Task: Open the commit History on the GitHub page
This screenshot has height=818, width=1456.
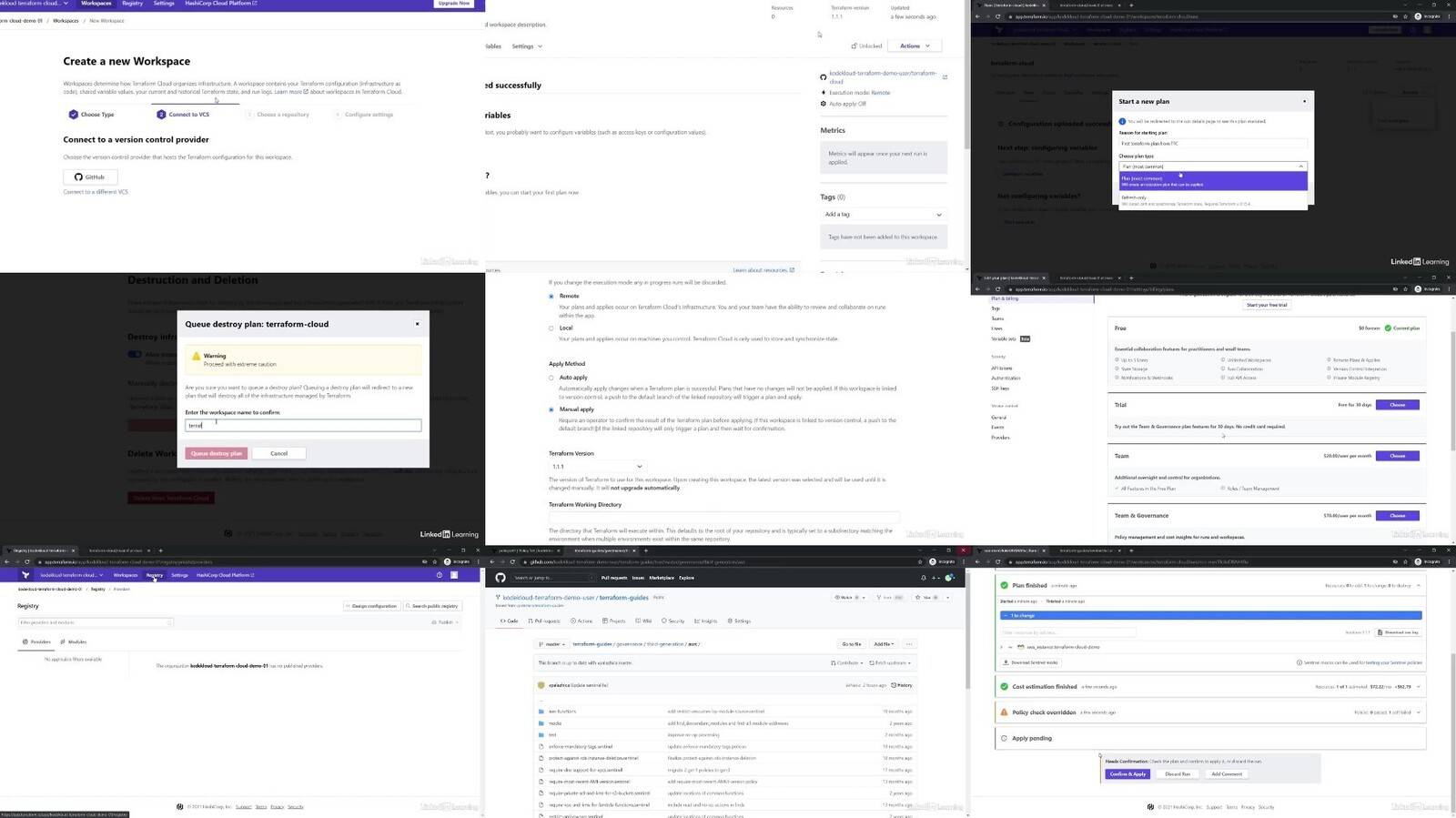Action: click(902, 685)
